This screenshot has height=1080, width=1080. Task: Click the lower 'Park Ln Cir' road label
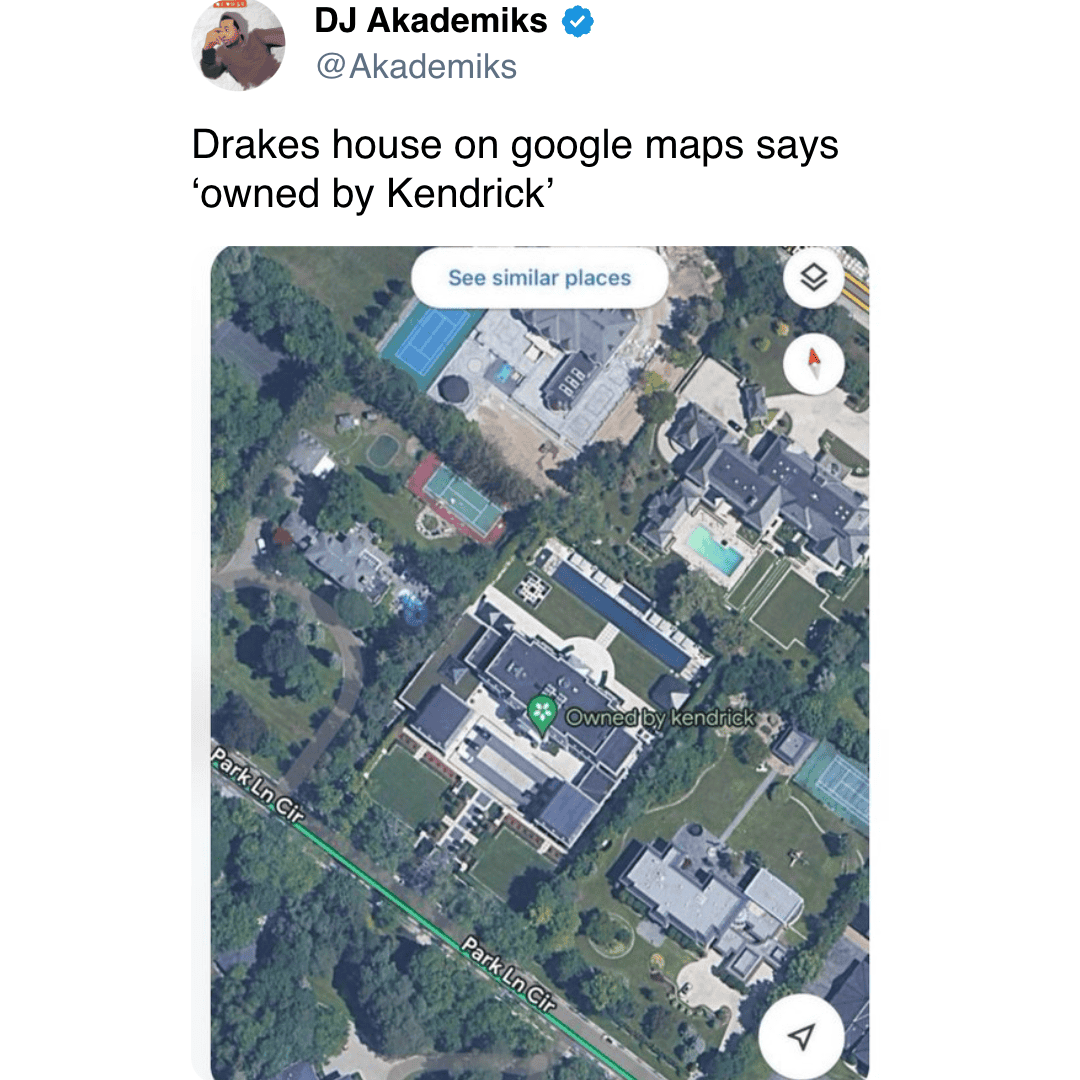(508, 974)
